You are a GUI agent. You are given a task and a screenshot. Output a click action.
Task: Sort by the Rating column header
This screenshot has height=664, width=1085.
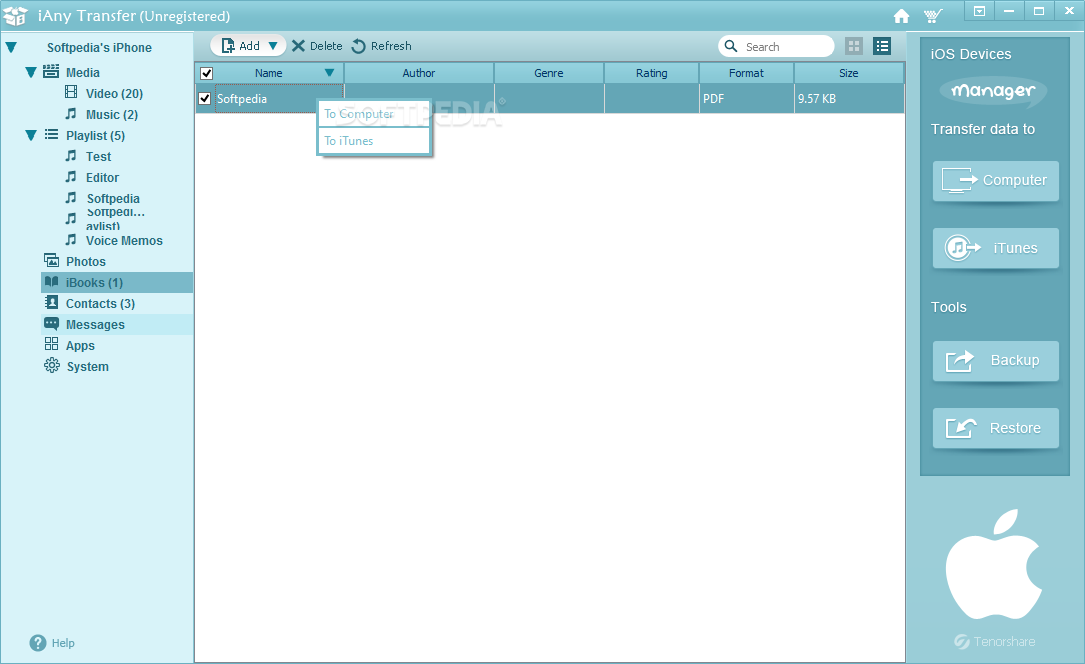652,73
